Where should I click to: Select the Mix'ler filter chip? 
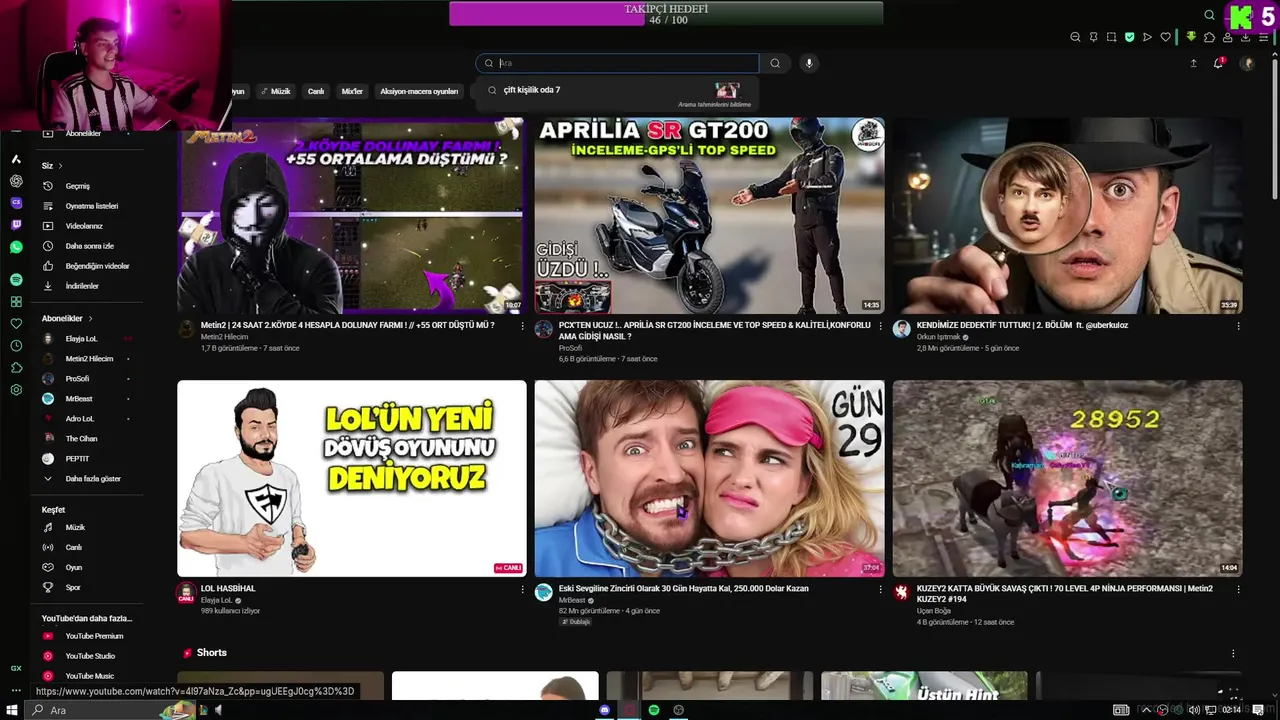[352, 91]
